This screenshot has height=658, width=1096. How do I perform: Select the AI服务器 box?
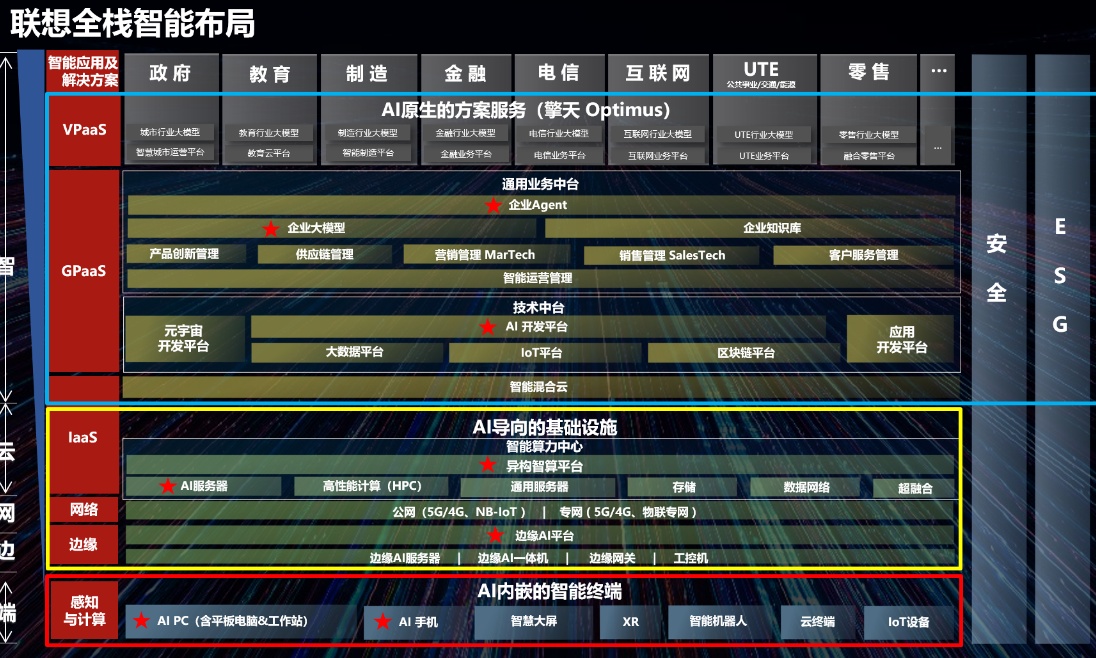pyautogui.click(x=203, y=486)
